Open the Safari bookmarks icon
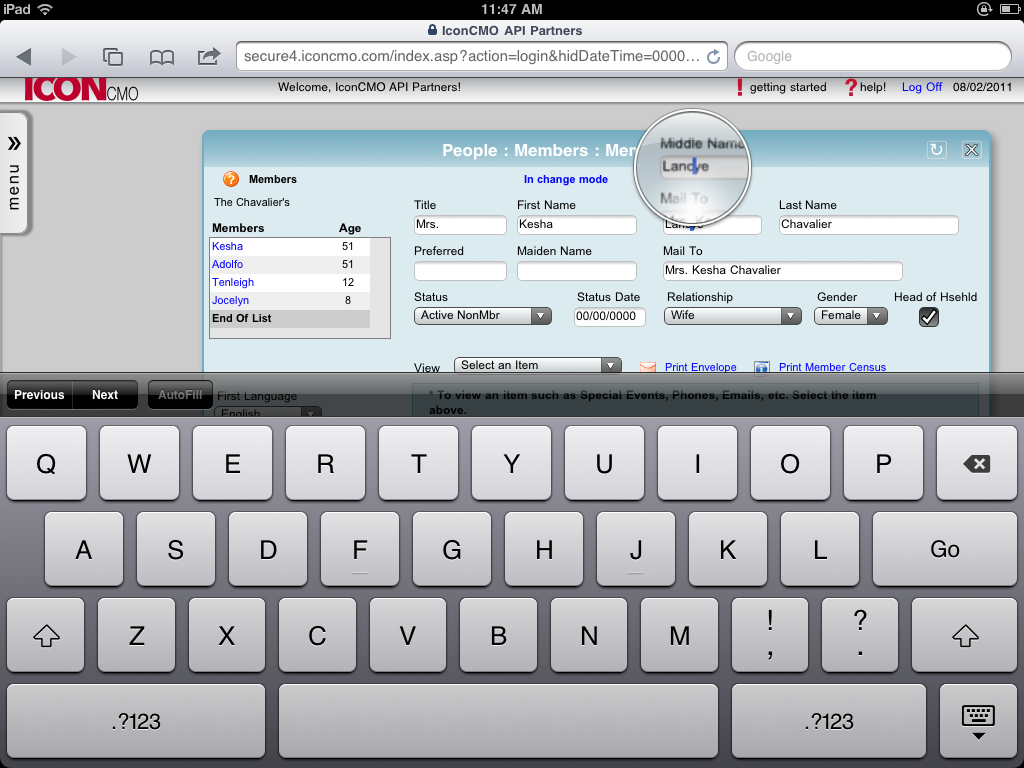 pos(159,56)
